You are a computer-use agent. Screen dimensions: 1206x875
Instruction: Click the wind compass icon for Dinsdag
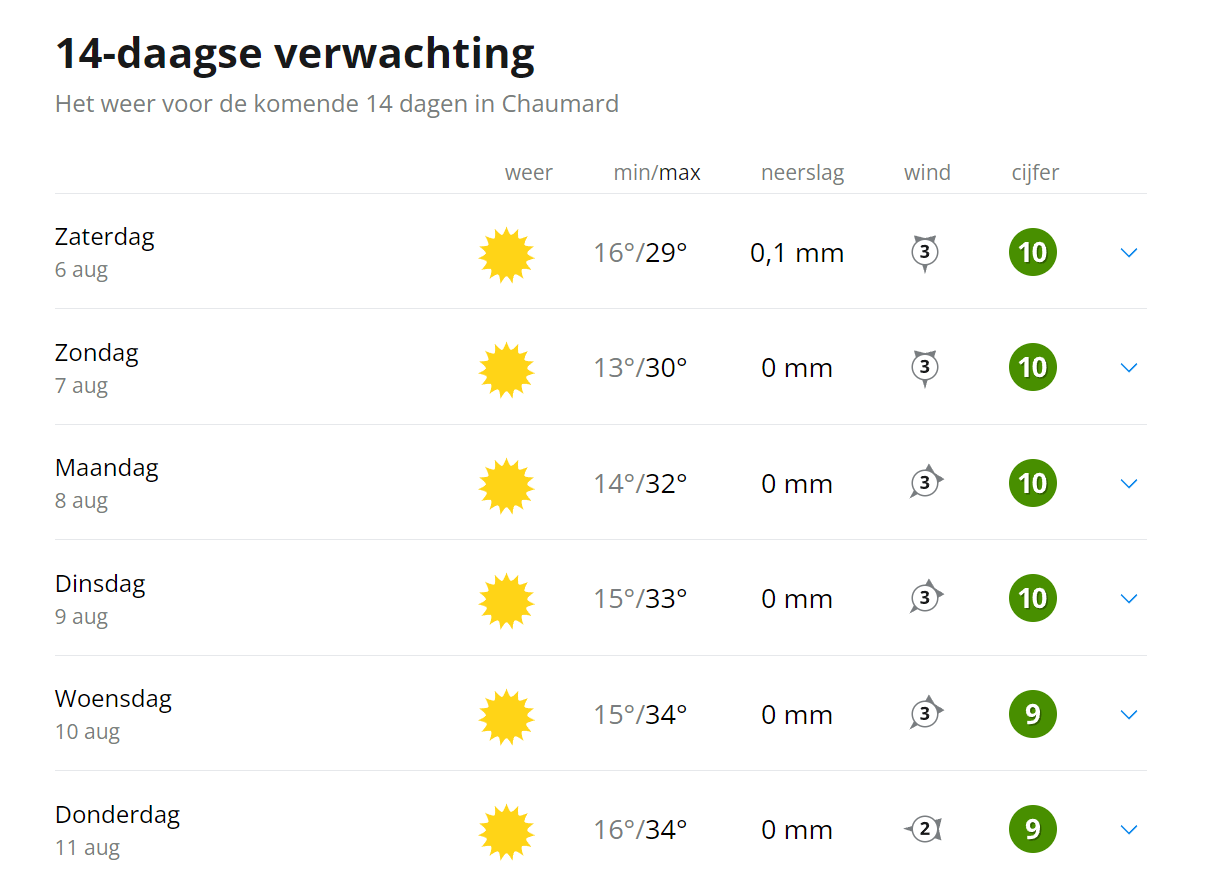pos(926,597)
